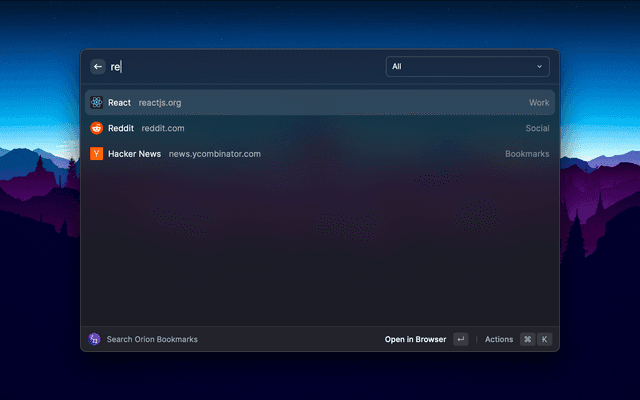Open the All filter dropdown
The height and width of the screenshot is (400, 640).
point(467,67)
